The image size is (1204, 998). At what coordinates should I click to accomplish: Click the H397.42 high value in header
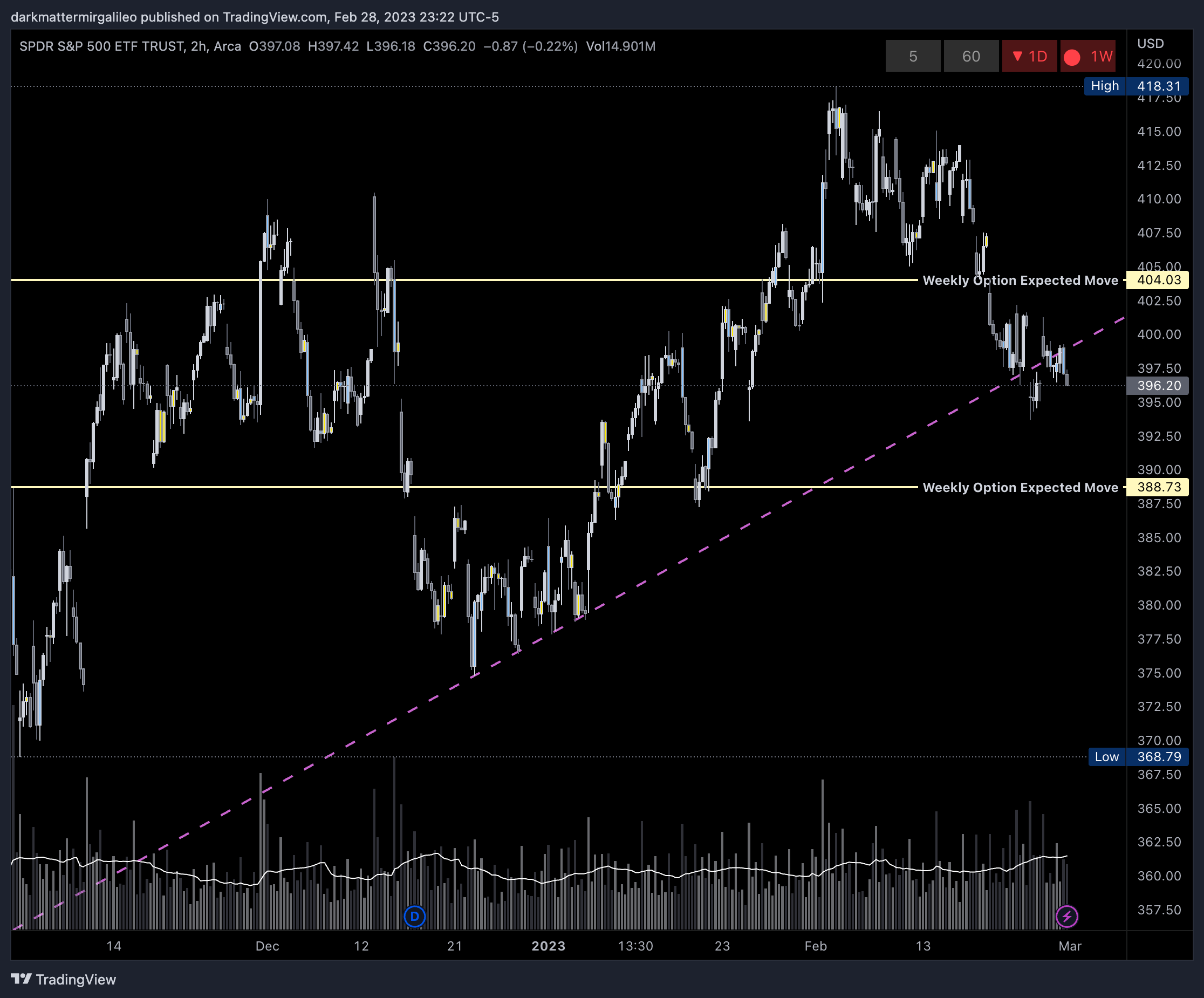click(333, 46)
